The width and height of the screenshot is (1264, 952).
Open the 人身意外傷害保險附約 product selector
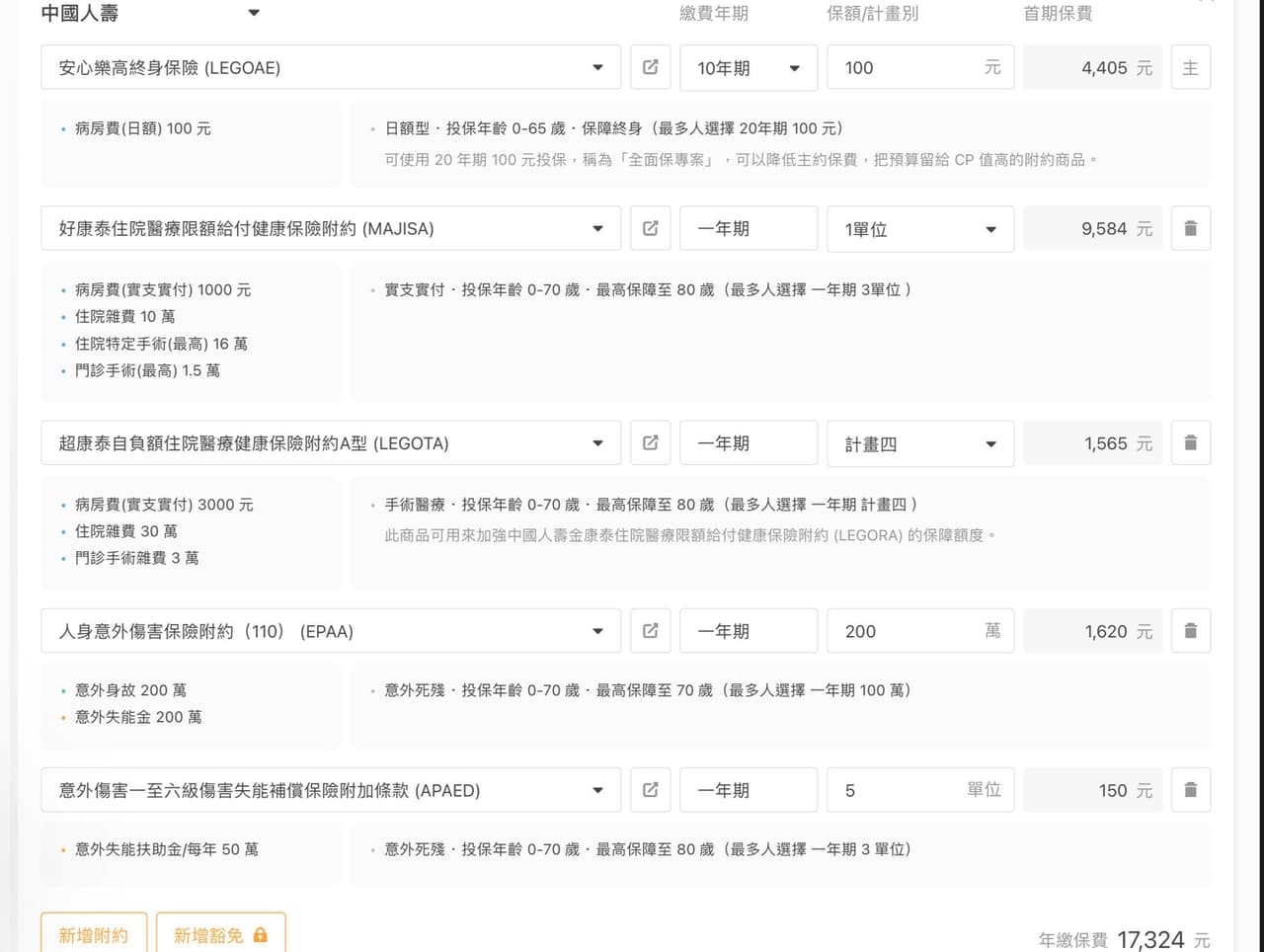click(330, 631)
